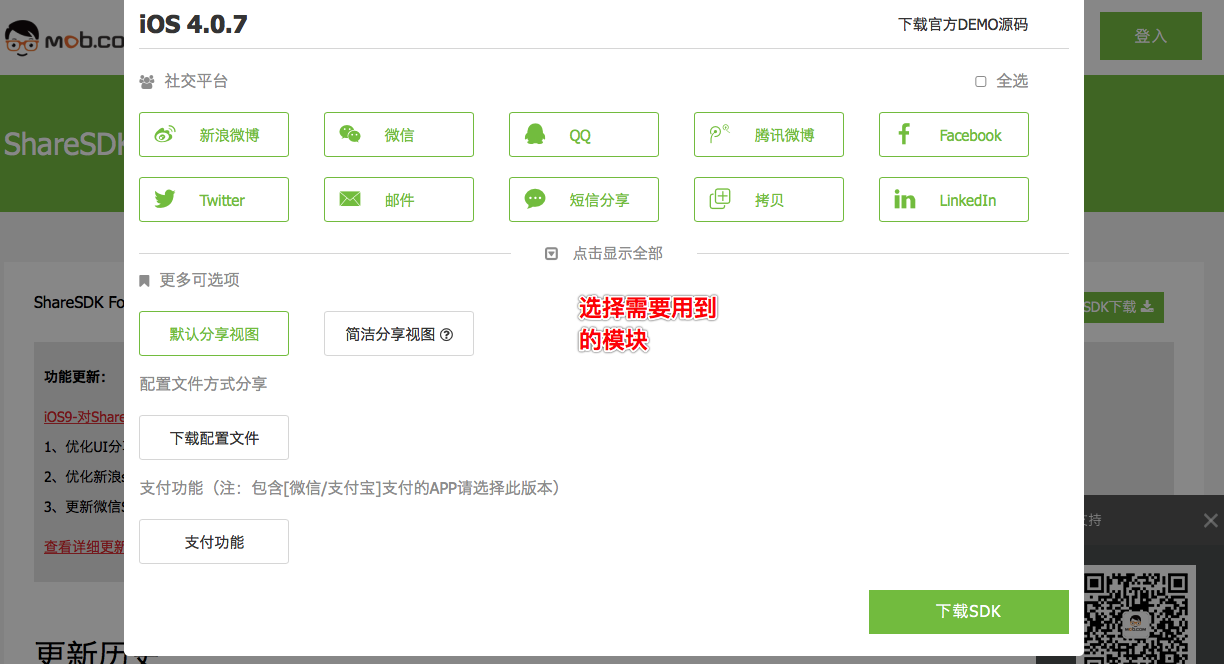Select the 支付功能 option
This screenshot has height=664, width=1224.
click(x=214, y=542)
